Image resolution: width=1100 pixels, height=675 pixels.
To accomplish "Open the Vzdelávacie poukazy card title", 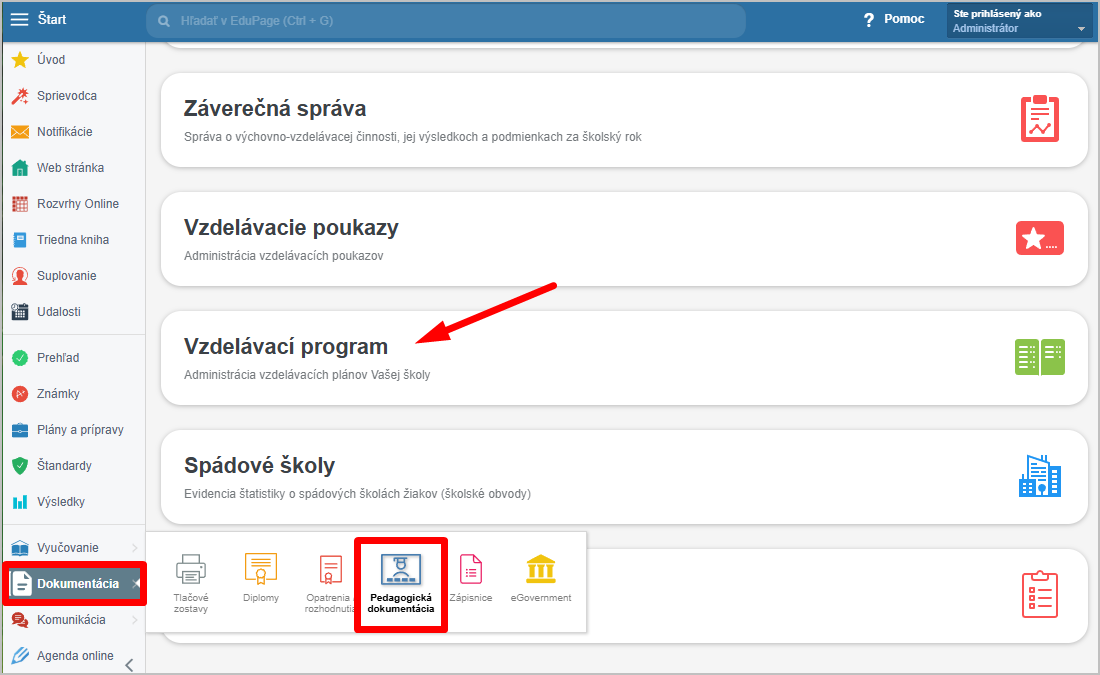I will [x=291, y=227].
